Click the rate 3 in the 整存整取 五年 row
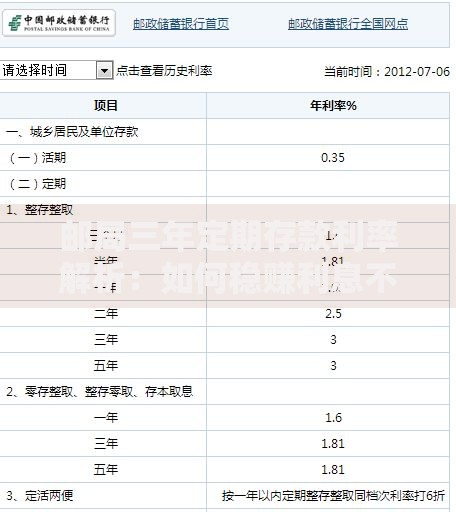This screenshot has width=456, height=512. (333, 366)
